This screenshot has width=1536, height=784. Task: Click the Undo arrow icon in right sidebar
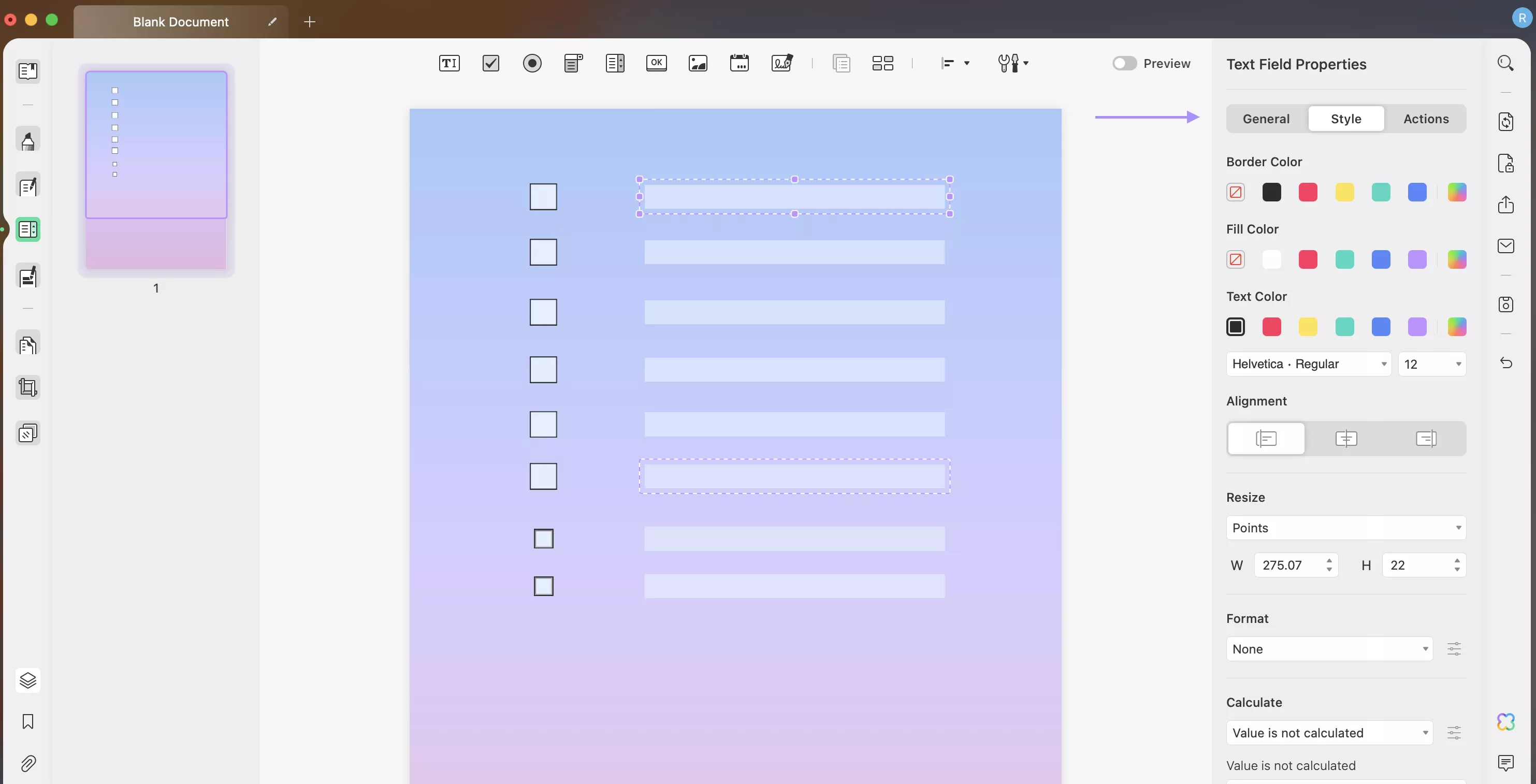tap(1505, 362)
